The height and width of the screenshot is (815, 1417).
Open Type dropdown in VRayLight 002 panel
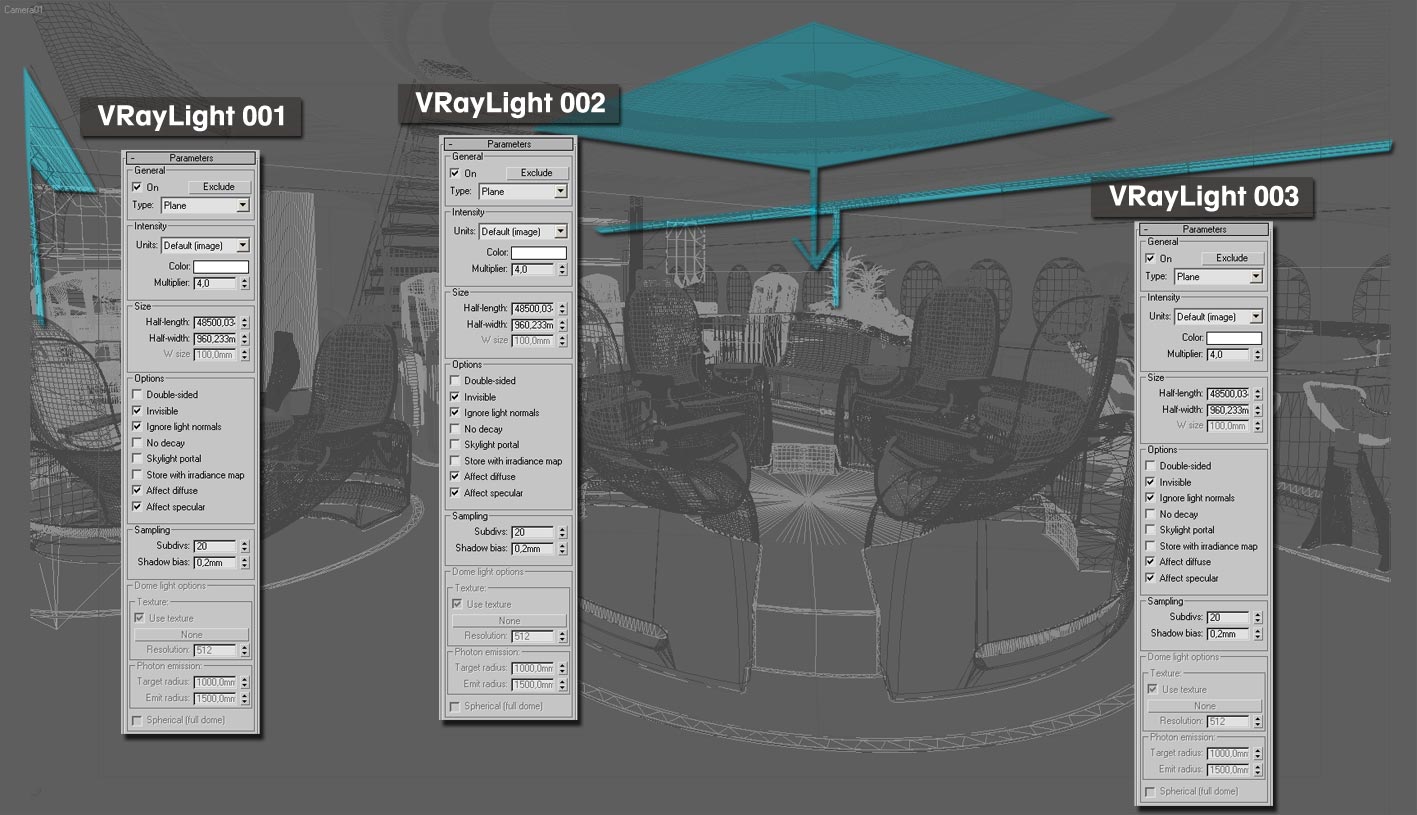click(523, 191)
